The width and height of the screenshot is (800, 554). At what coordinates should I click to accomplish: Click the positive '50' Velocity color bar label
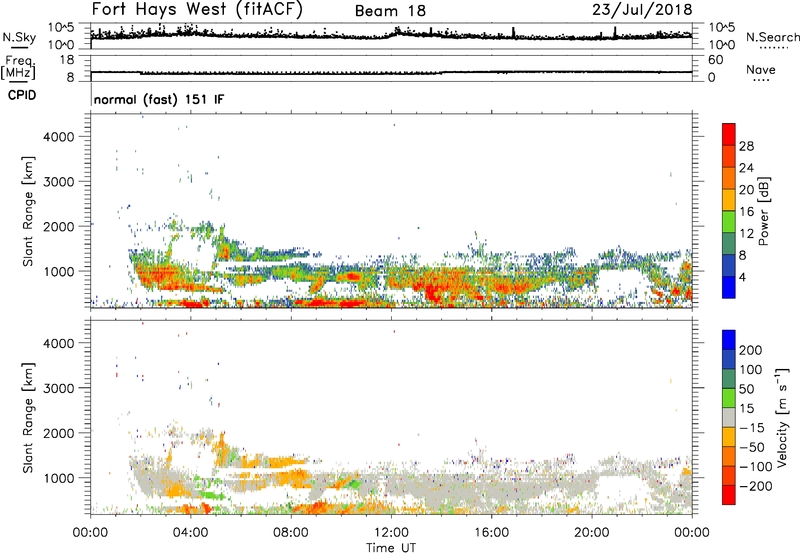(746, 389)
